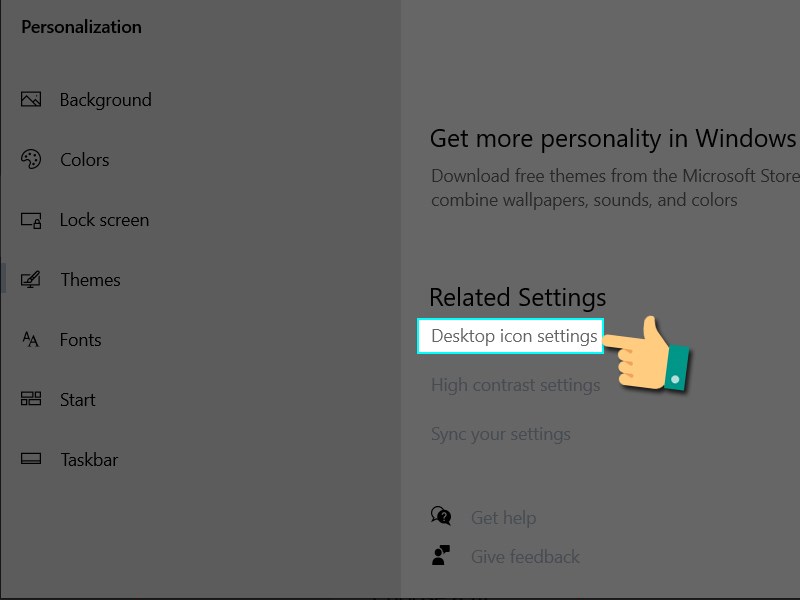The height and width of the screenshot is (600, 800).
Task: Click the Give feedback text link
Action: pyautogui.click(x=525, y=557)
